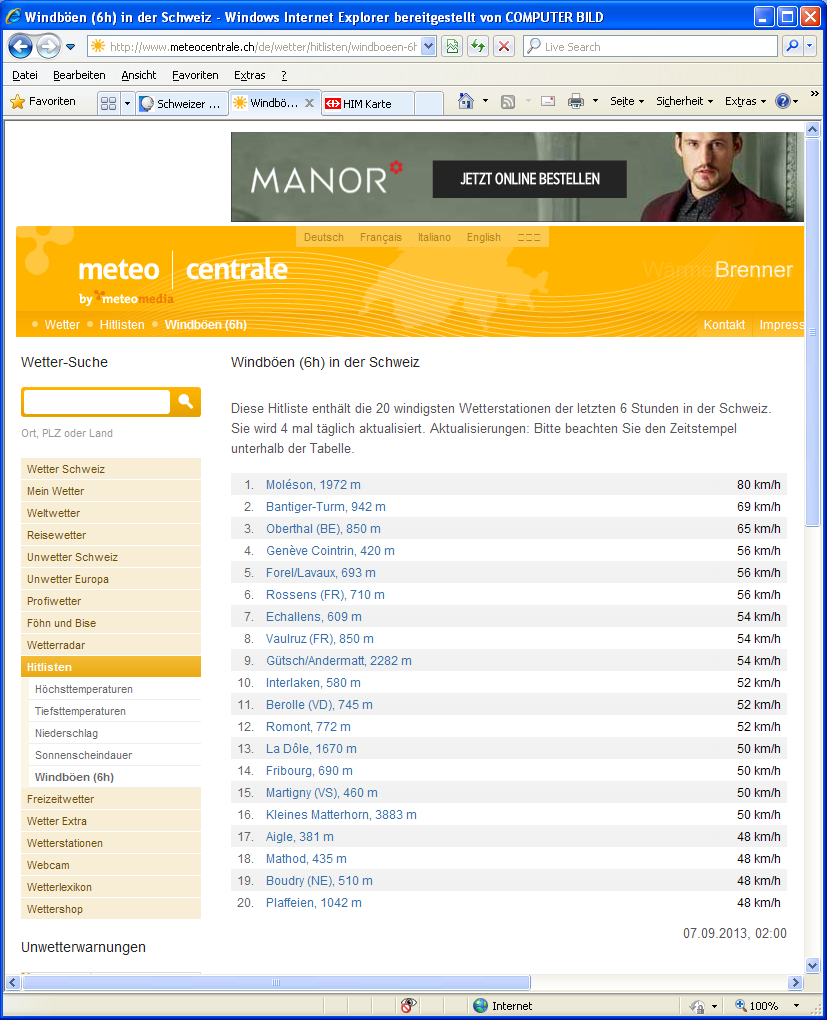Open the Bearbeiten menu
Viewport: 827px width, 1020px height.
79,75
